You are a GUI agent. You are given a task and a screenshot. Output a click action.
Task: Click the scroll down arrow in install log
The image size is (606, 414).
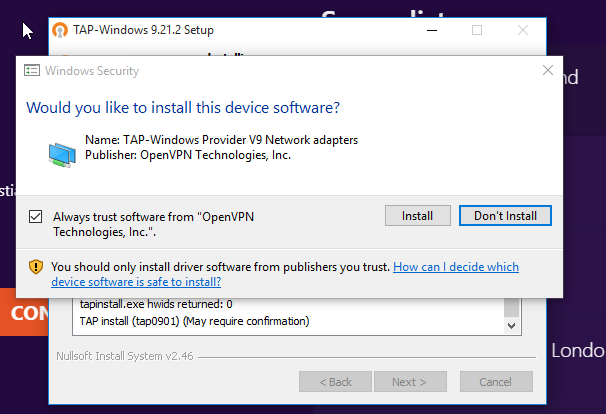click(511, 326)
